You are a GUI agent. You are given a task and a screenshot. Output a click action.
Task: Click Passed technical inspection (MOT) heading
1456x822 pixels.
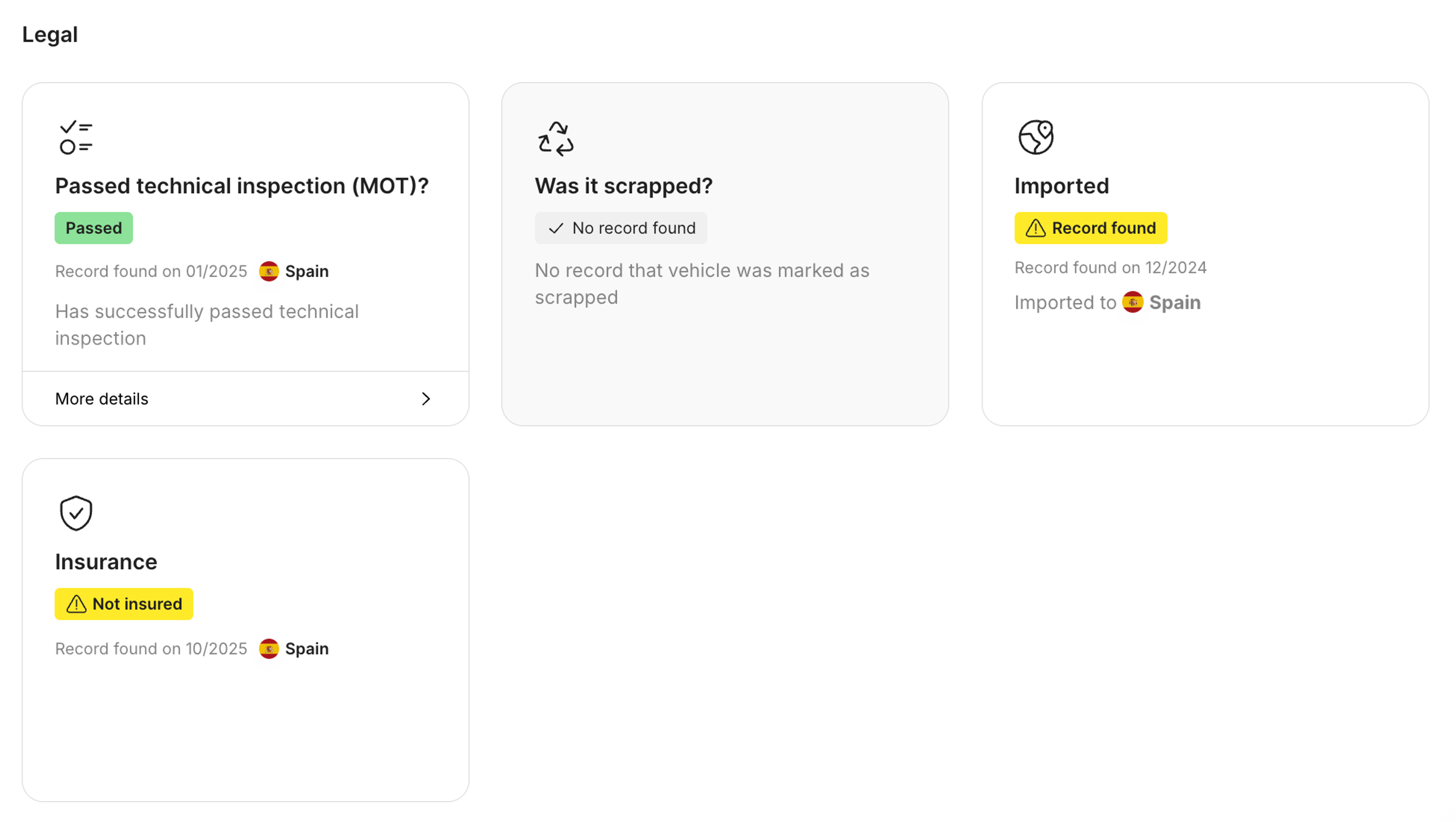(x=242, y=186)
